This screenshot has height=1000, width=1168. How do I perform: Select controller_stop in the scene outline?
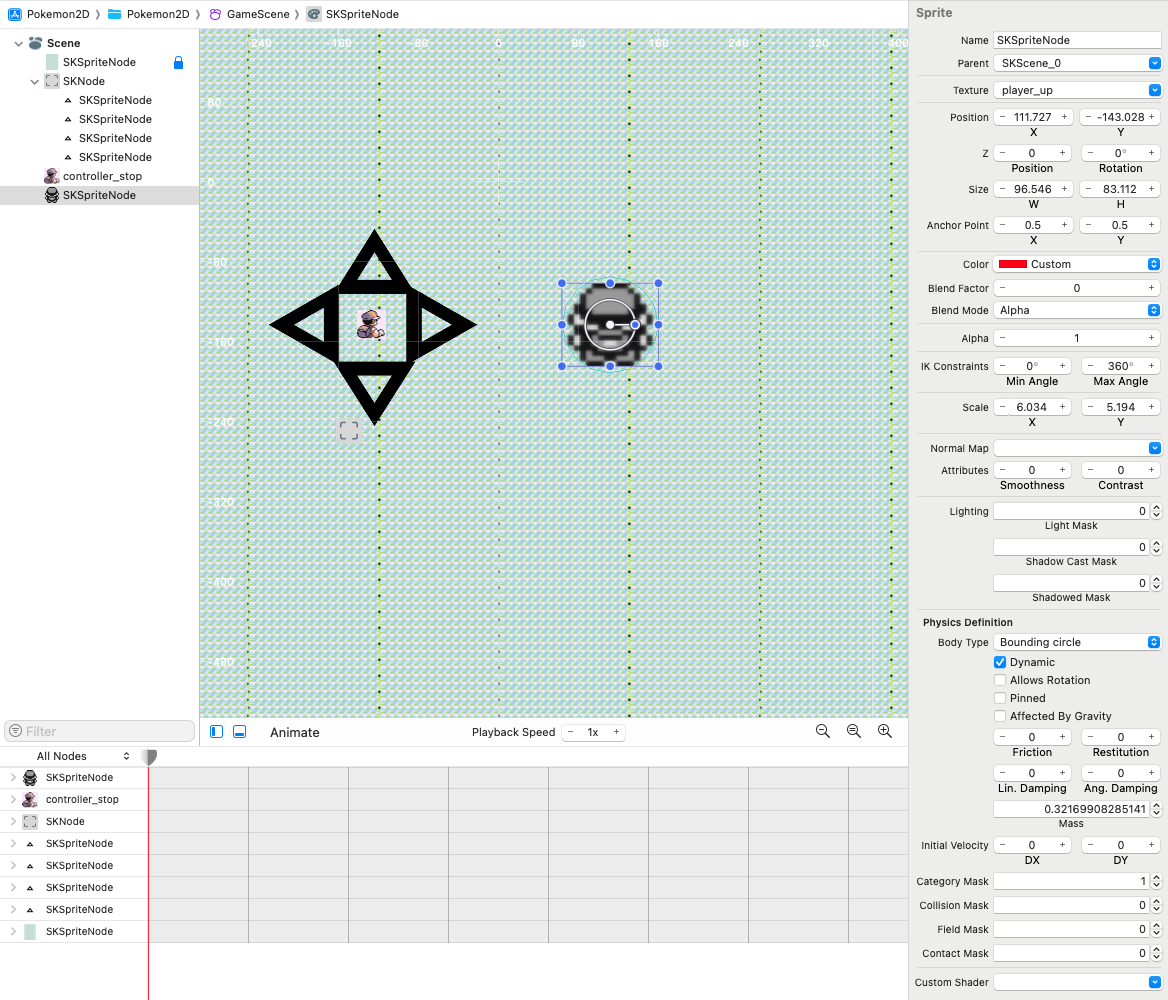(x=102, y=176)
